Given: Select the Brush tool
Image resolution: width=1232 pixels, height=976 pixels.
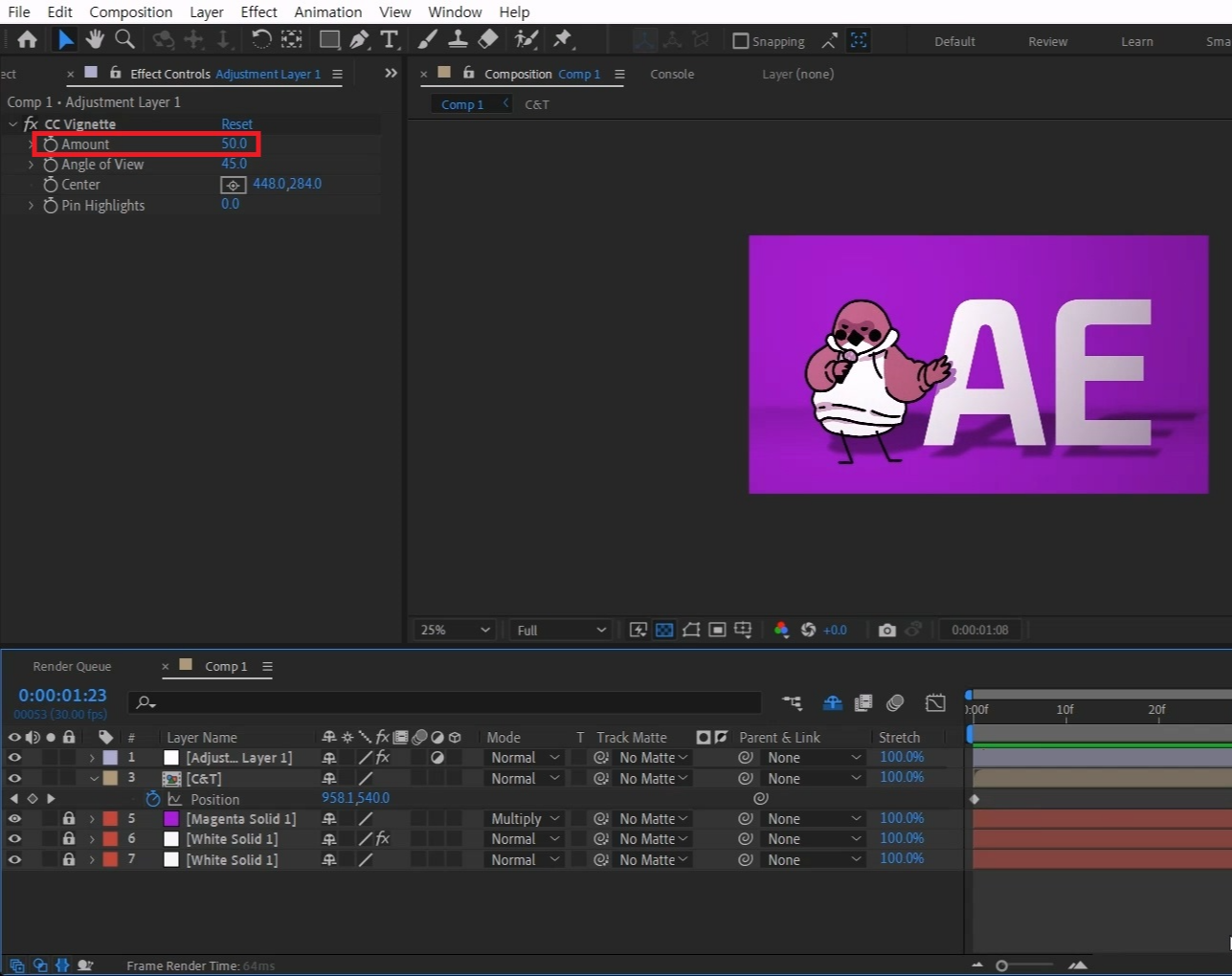Looking at the screenshot, I should [428, 39].
